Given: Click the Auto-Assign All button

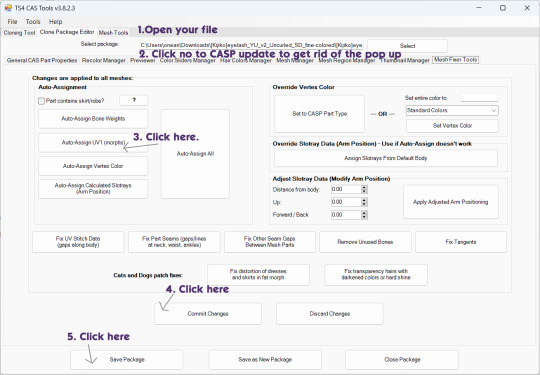Looking at the screenshot, I should point(195,154).
